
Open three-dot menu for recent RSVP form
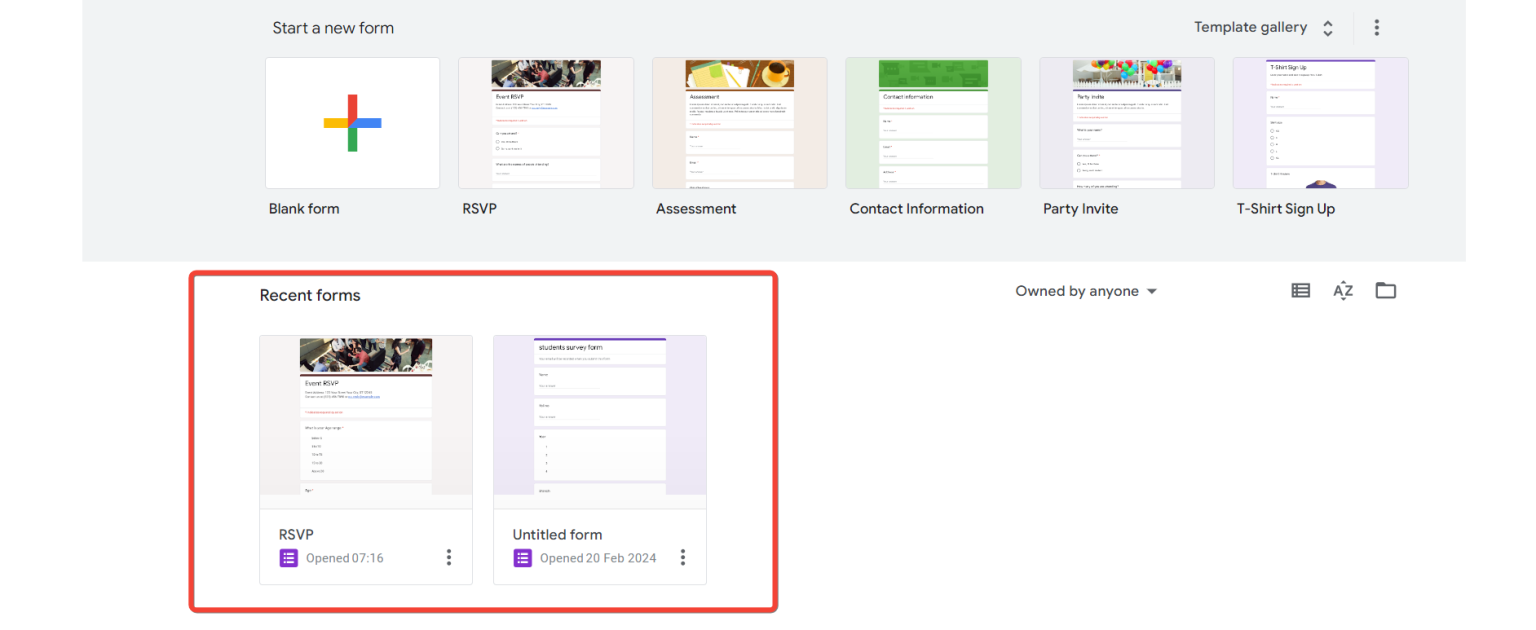449,558
